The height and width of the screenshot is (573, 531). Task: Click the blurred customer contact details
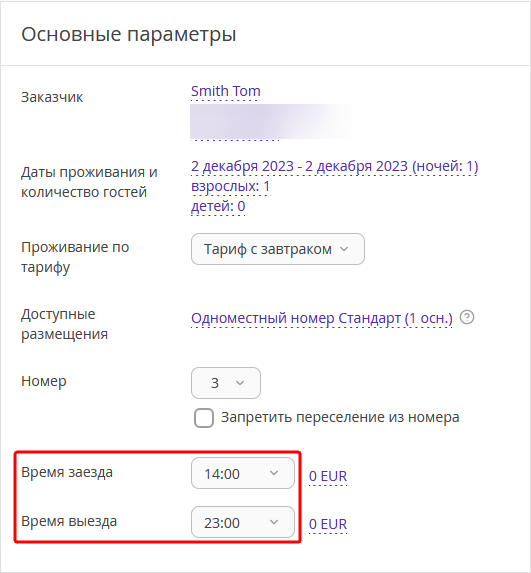coord(270,122)
